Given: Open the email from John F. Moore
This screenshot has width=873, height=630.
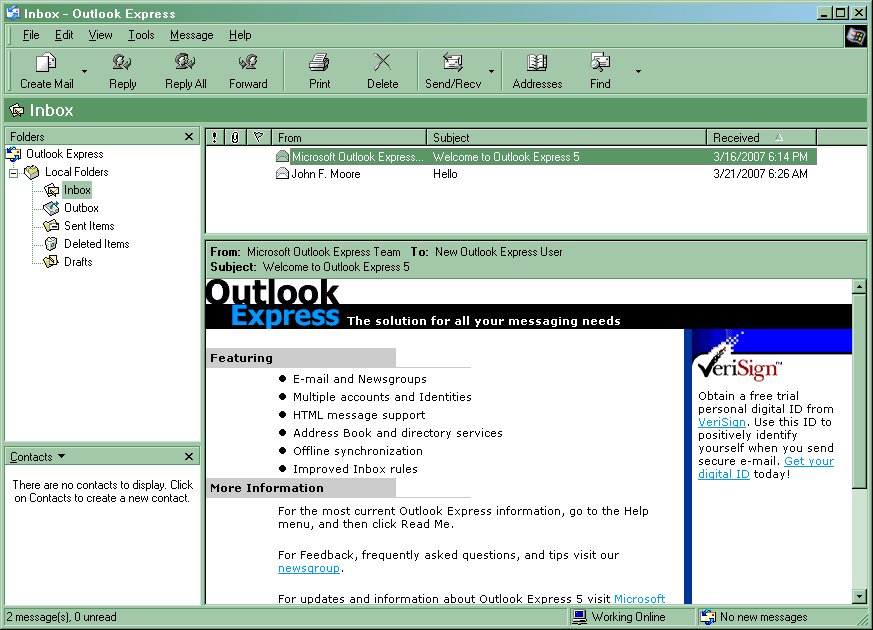Looking at the screenshot, I should tap(325, 174).
